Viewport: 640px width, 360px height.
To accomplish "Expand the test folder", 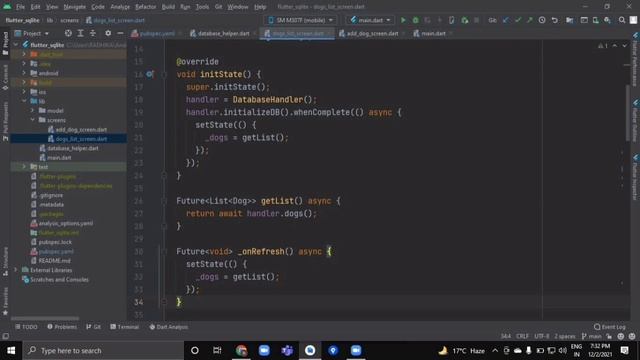I will [x=24, y=167].
